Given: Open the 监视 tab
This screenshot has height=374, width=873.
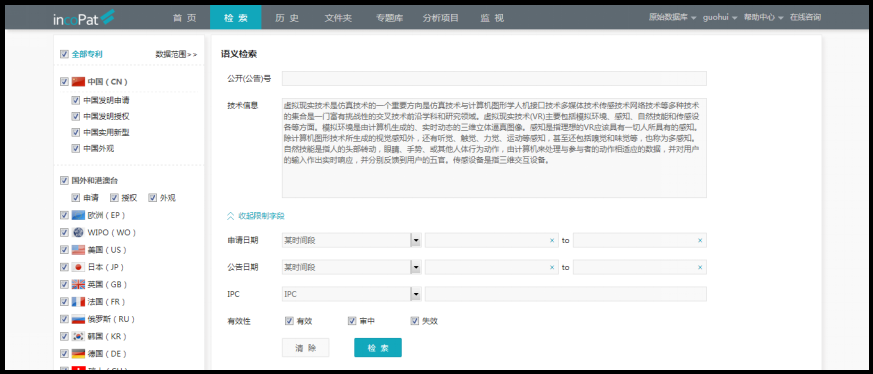Looking at the screenshot, I should [x=492, y=18].
